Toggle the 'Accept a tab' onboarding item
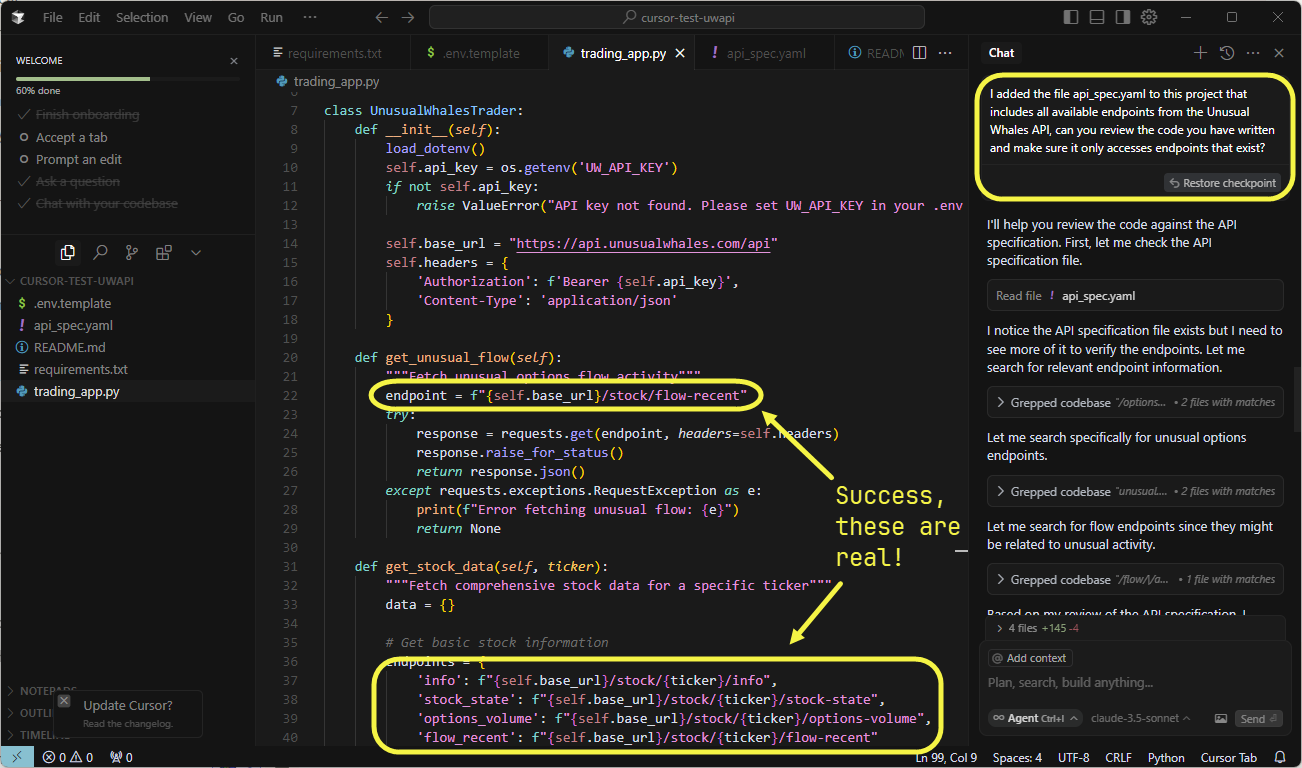 point(71,137)
